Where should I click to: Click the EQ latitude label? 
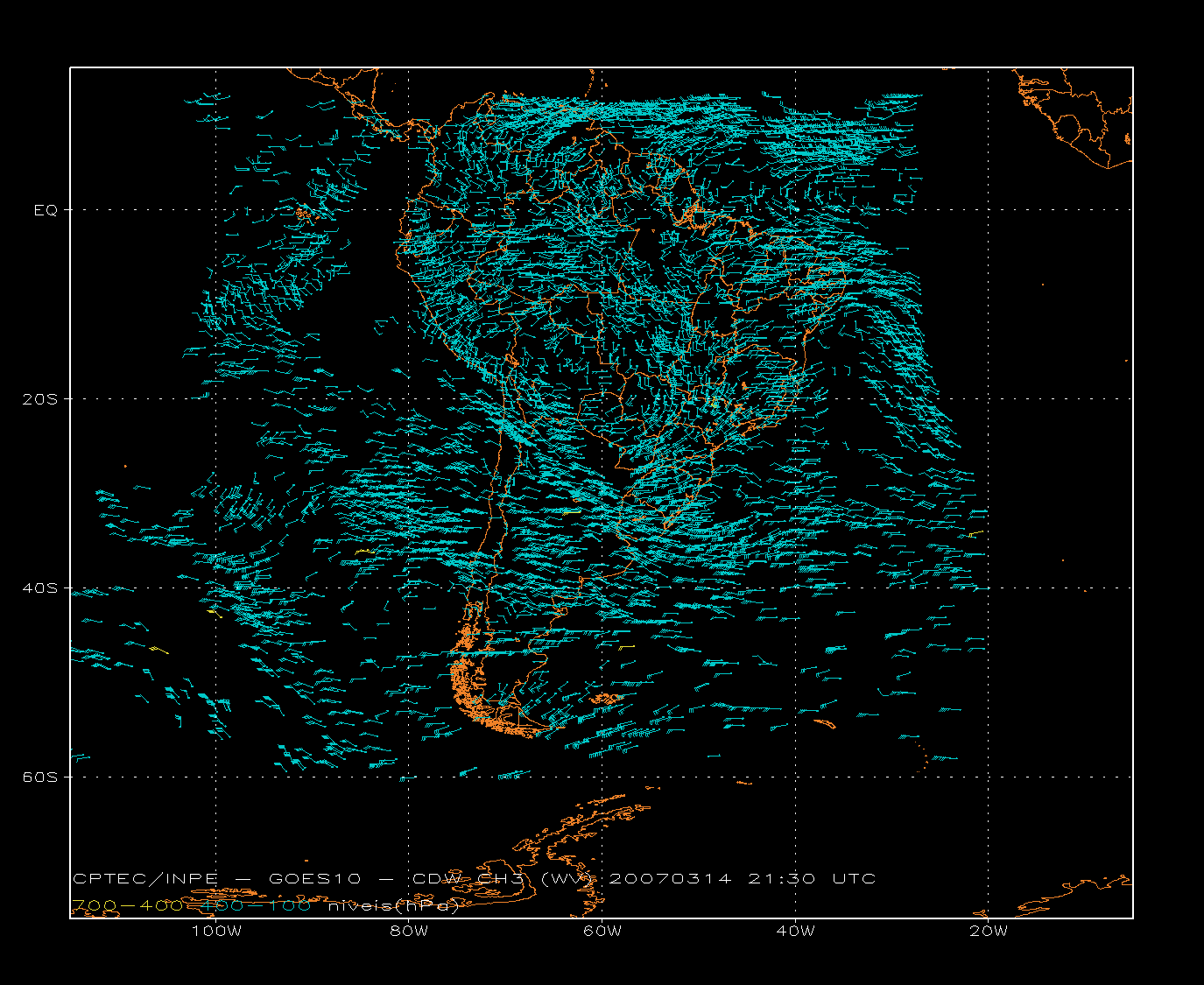point(46,210)
